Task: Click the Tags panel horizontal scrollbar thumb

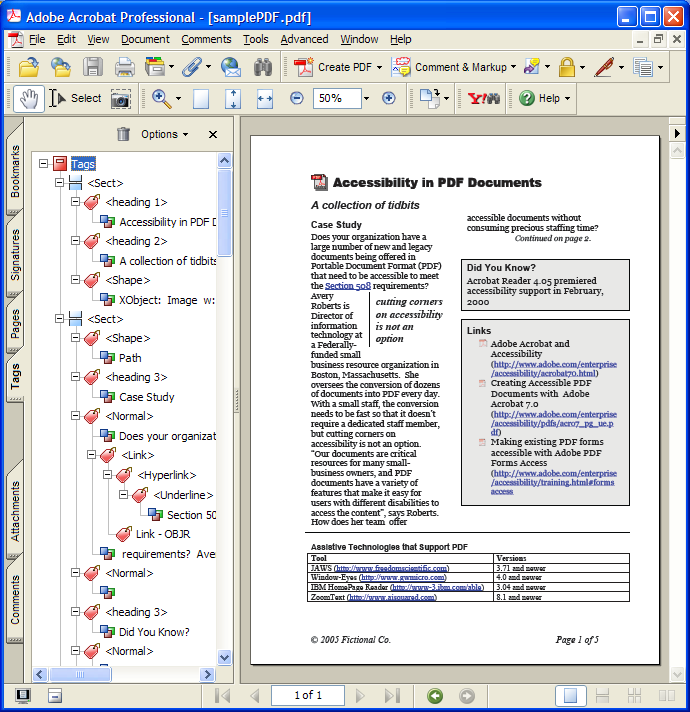Action: point(80,674)
